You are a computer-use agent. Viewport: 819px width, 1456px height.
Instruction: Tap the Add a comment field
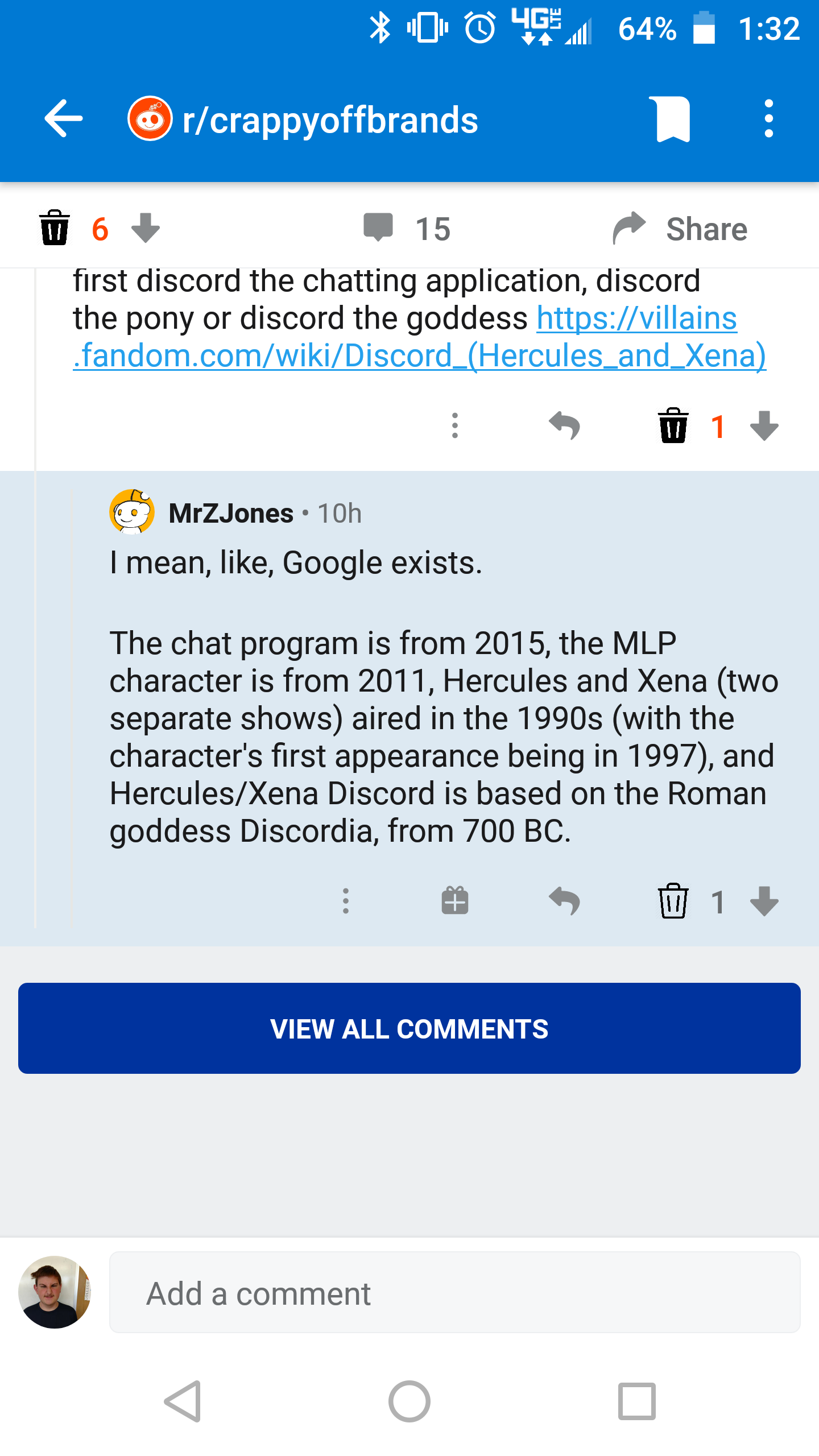pos(398,1292)
